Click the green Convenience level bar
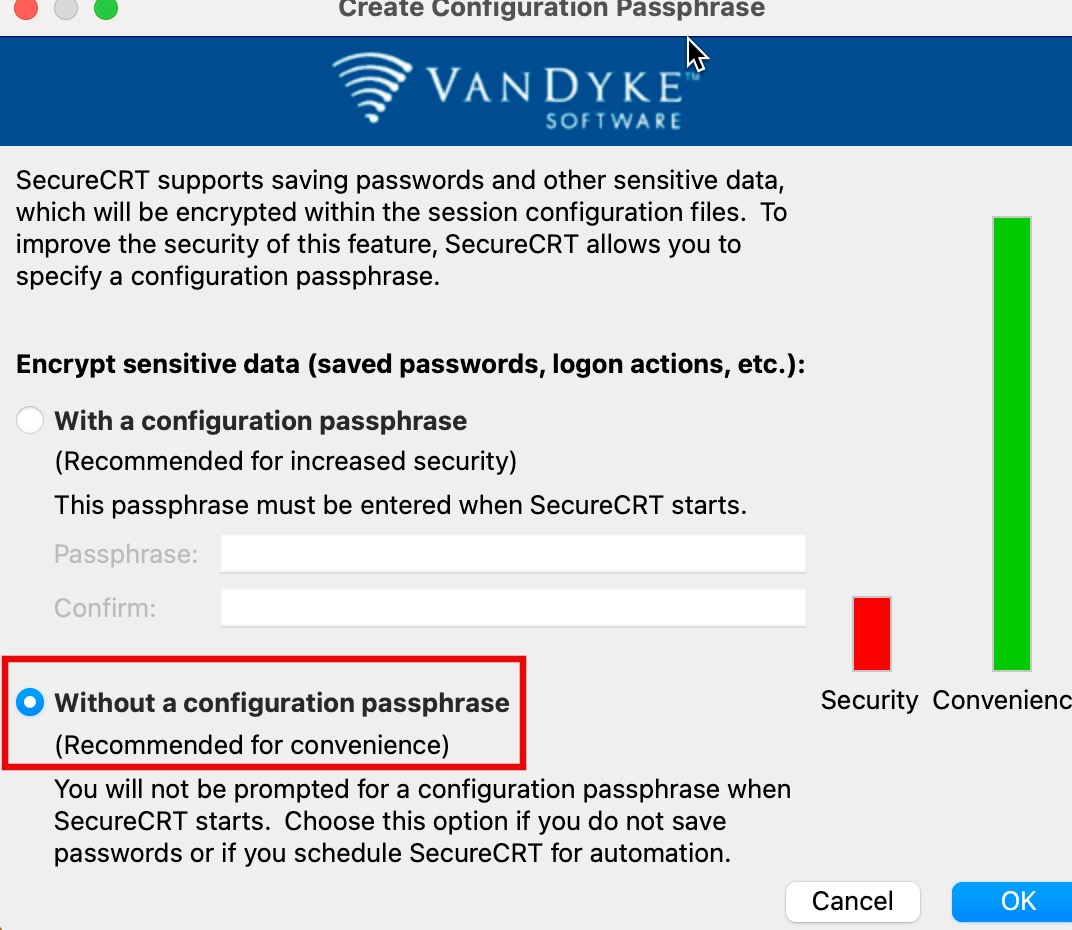The width and height of the screenshot is (1072, 930). [1011, 443]
